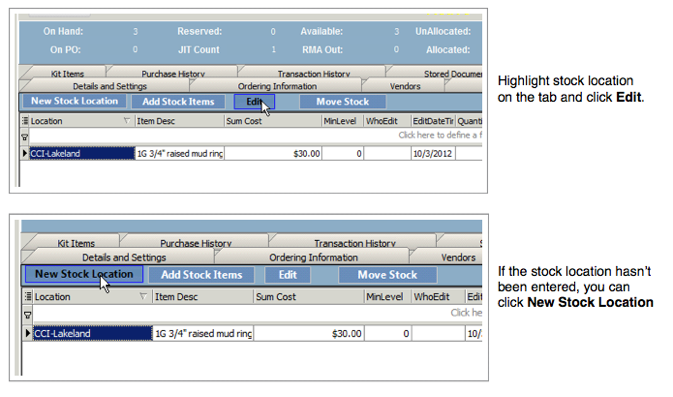Open the Details and Settings tab in the lower screenshot

[x=124, y=258]
